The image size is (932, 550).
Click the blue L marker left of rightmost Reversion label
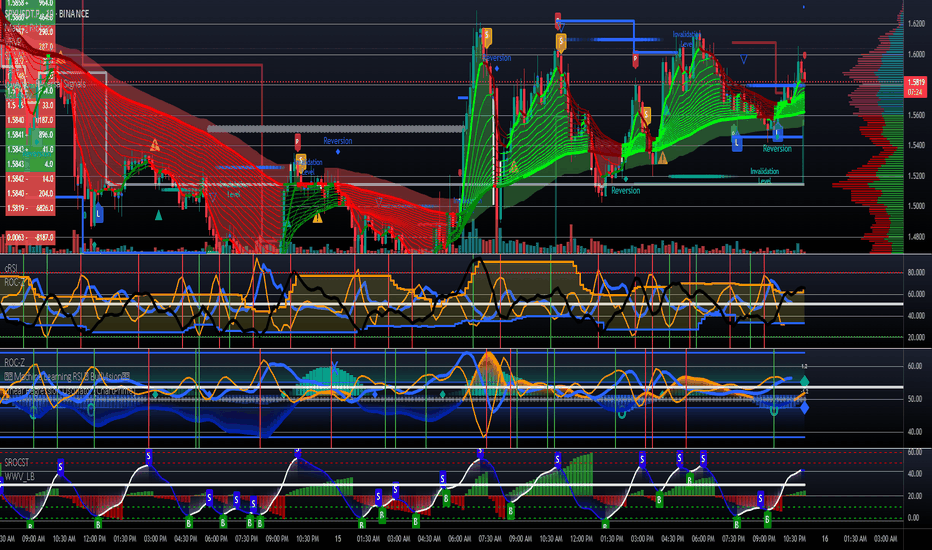(736, 143)
